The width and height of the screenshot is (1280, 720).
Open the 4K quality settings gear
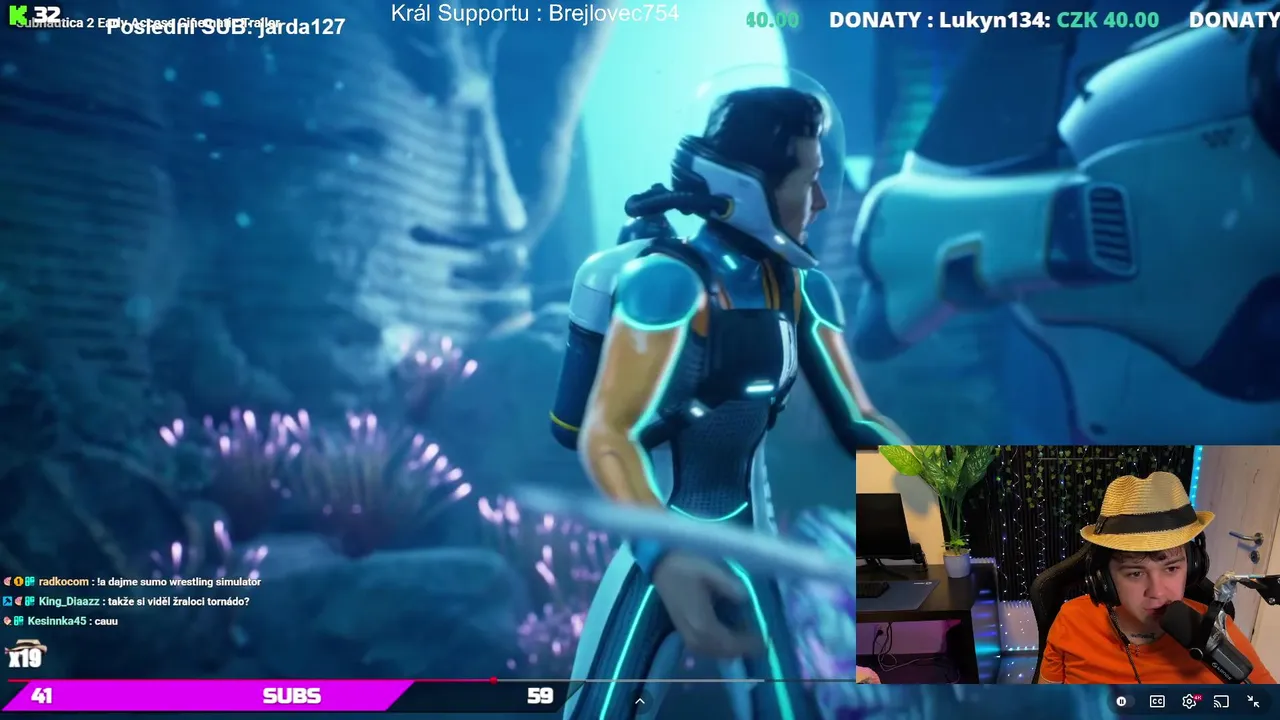point(1189,701)
